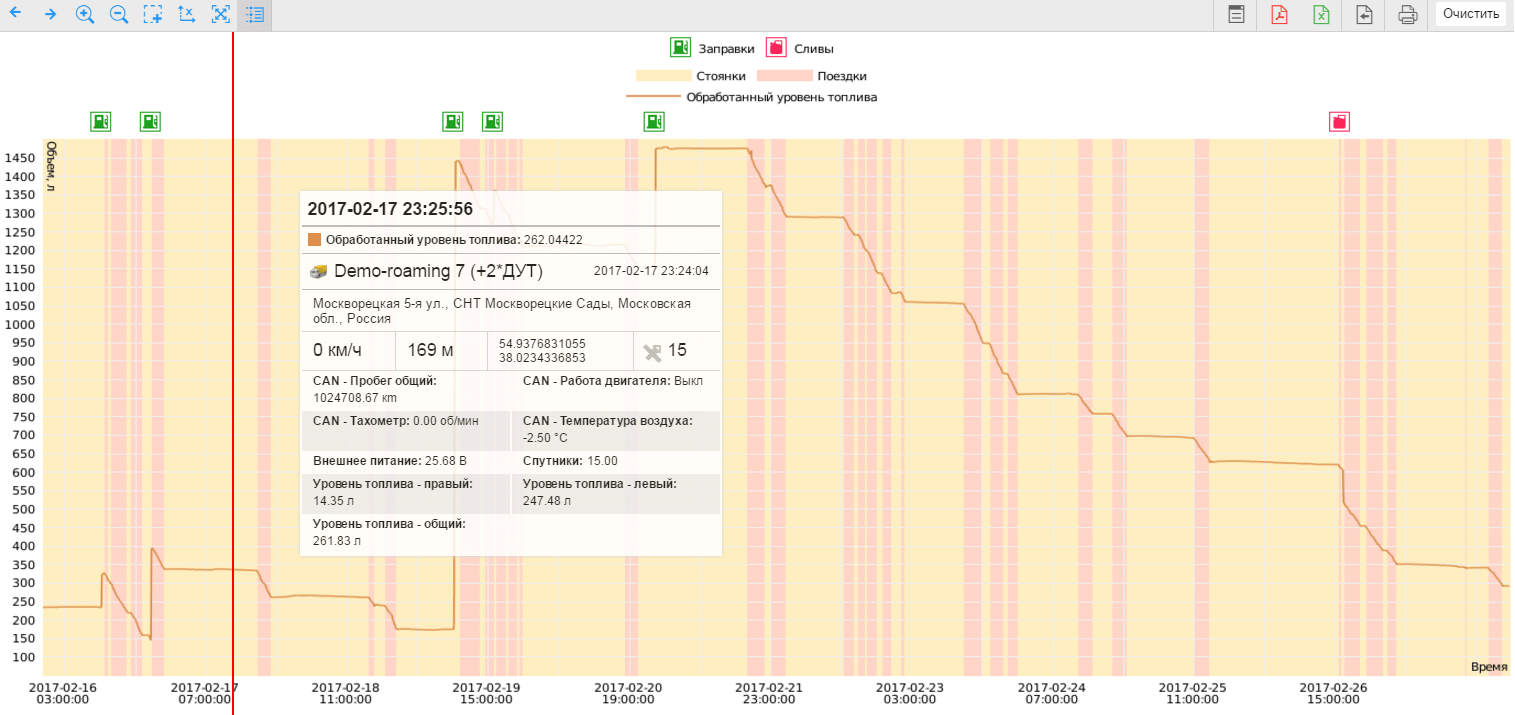Zoom in on the chart
Viewport: 1515px width, 715px height.
(x=85, y=14)
